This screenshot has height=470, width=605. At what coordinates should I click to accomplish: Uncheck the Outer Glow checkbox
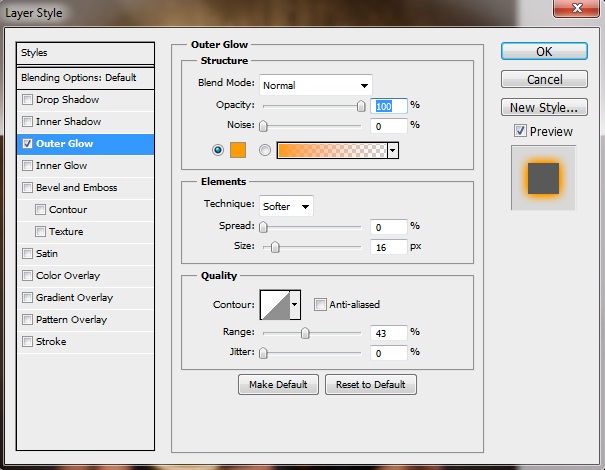pos(27,144)
